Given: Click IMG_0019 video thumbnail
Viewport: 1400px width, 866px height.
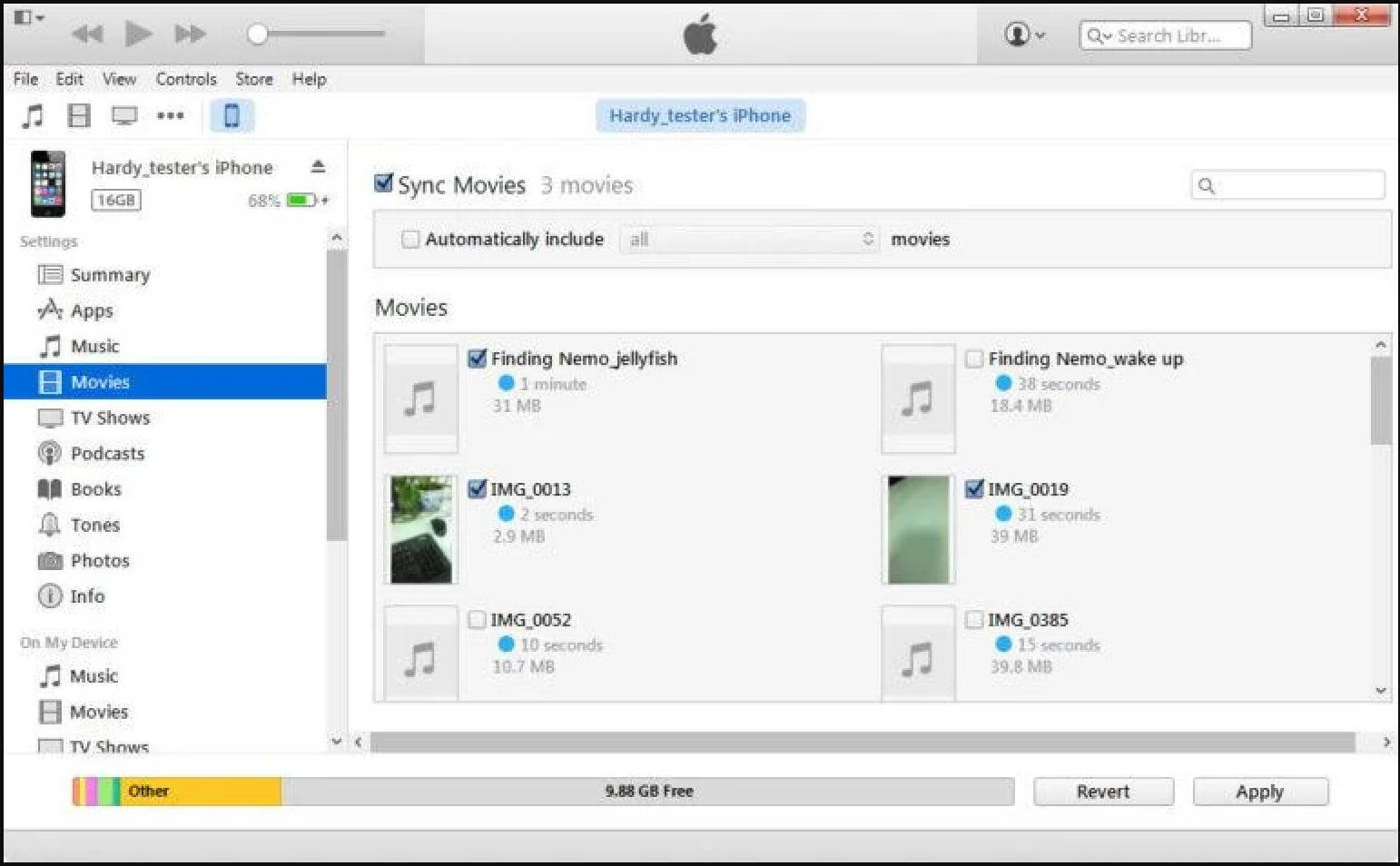Looking at the screenshot, I should point(918,529).
